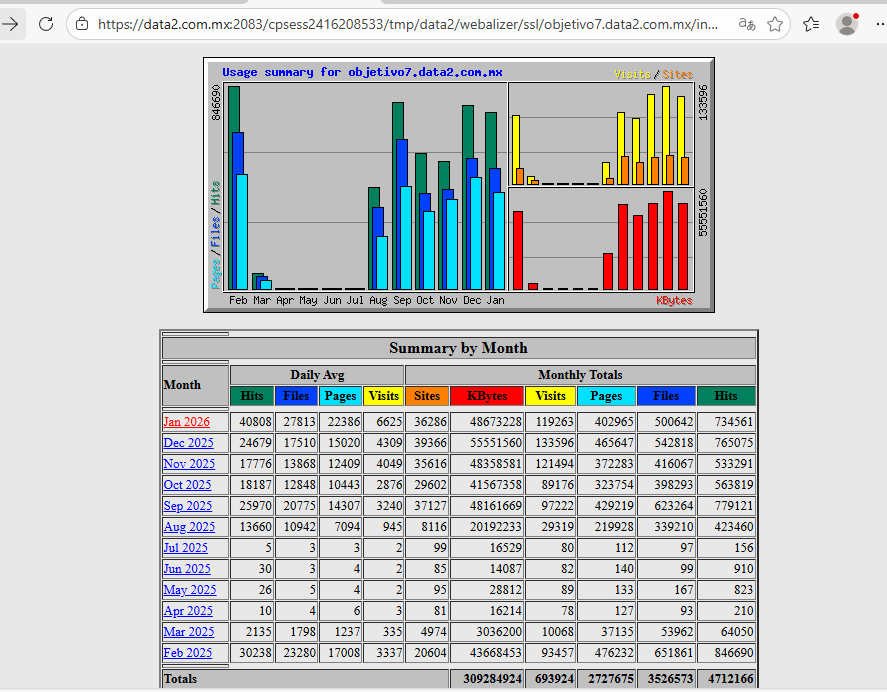Image resolution: width=887 pixels, height=692 pixels.
Task: Go to the Oct 2025 statistics
Action: tap(188, 485)
